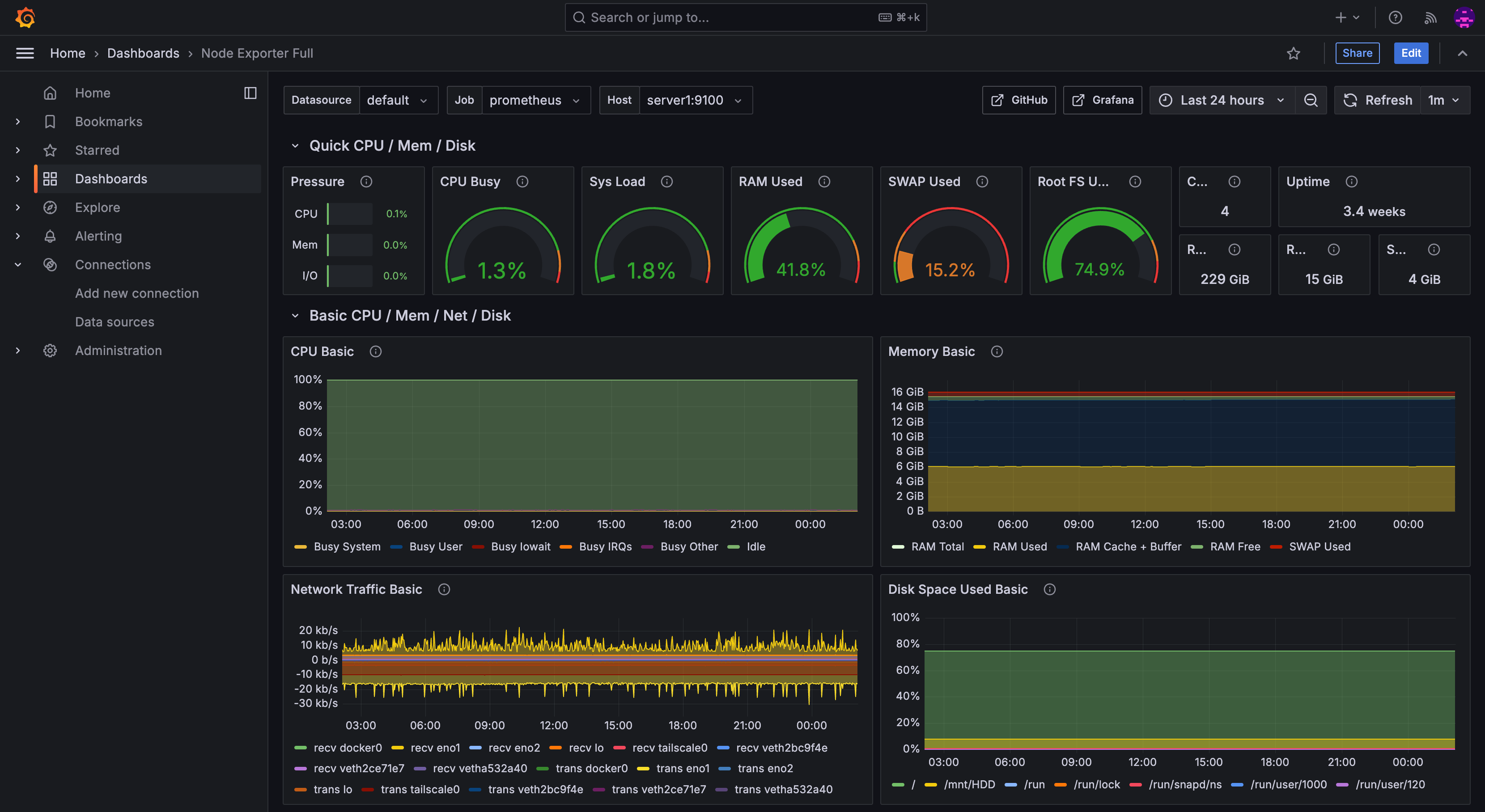
Task: Open the user profile avatar
Action: pyautogui.click(x=1464, y=17)
